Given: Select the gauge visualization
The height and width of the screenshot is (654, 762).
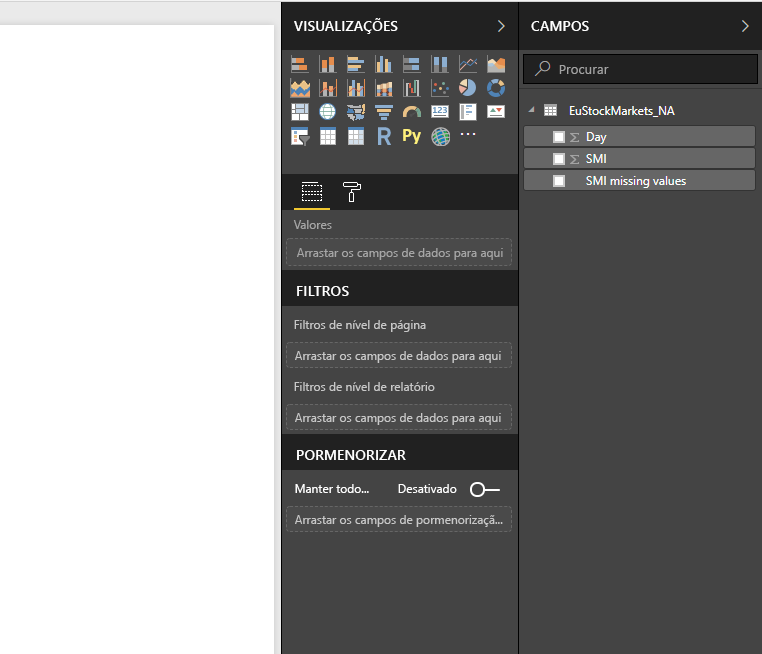Looking at the screenshot, I should 412,112.
